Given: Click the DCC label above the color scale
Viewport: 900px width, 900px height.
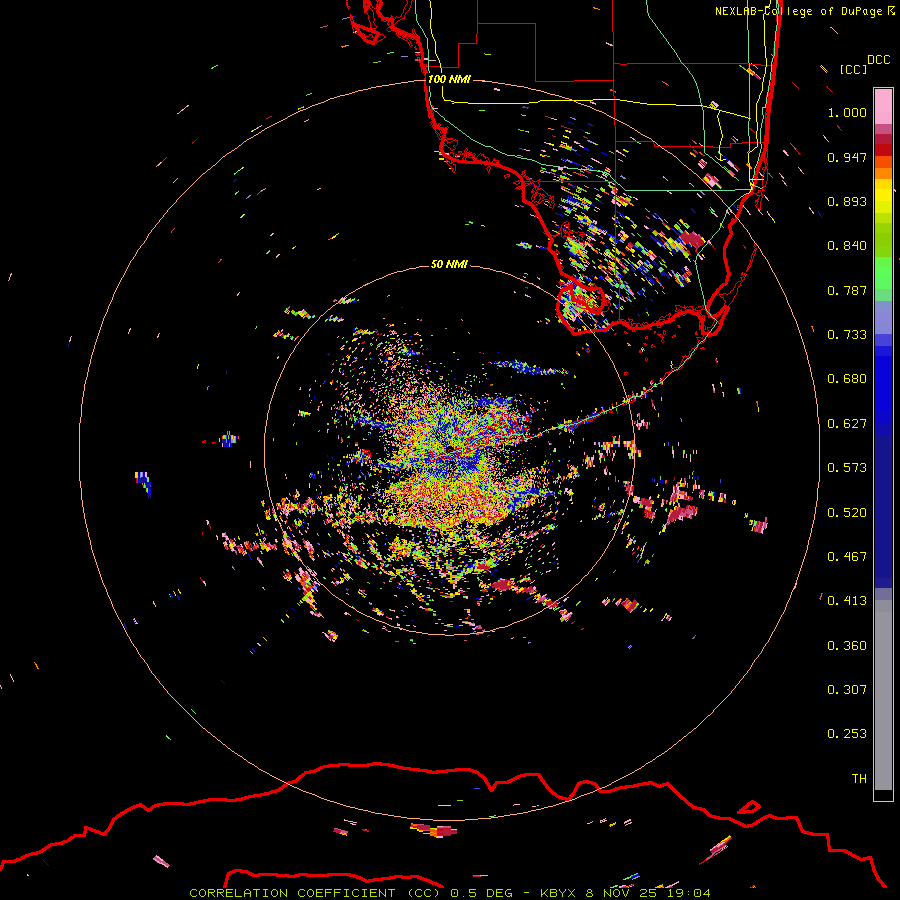Looking at the screenshot, I should [878, 60].
